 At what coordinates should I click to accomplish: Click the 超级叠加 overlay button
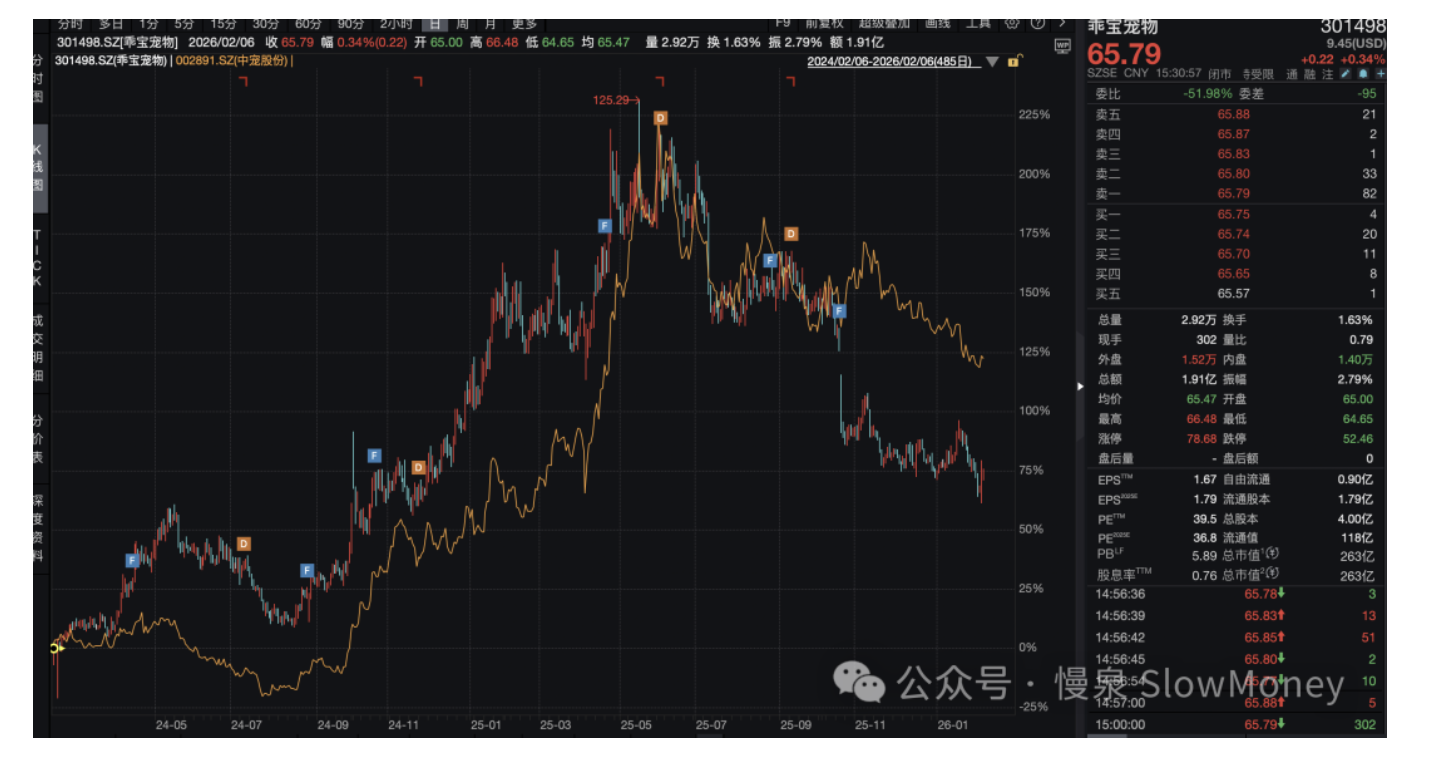coord(885,23)
